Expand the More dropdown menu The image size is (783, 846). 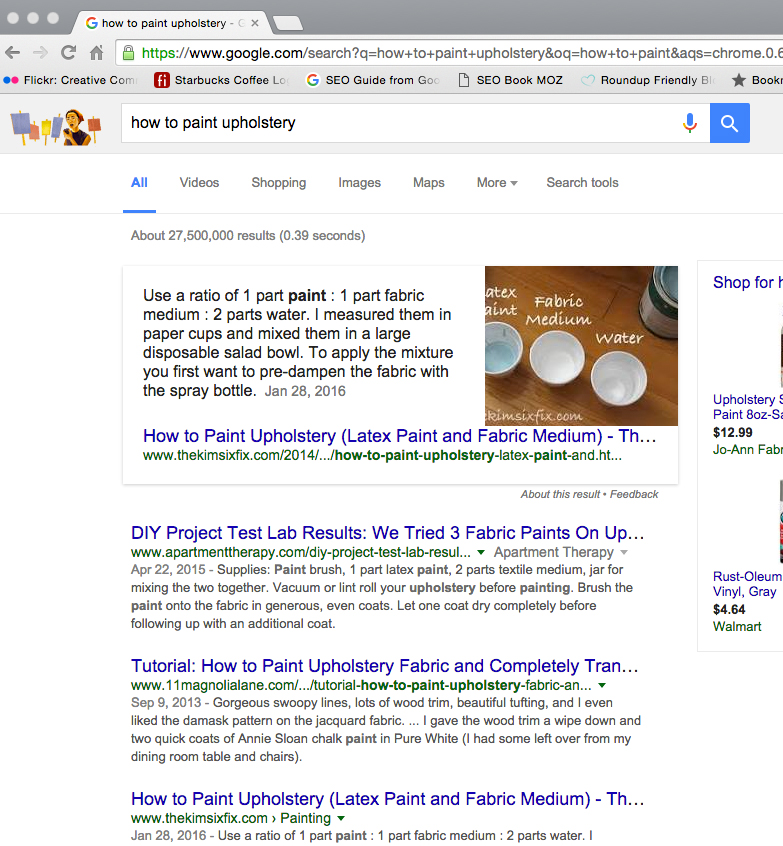(x=496, y=183)
